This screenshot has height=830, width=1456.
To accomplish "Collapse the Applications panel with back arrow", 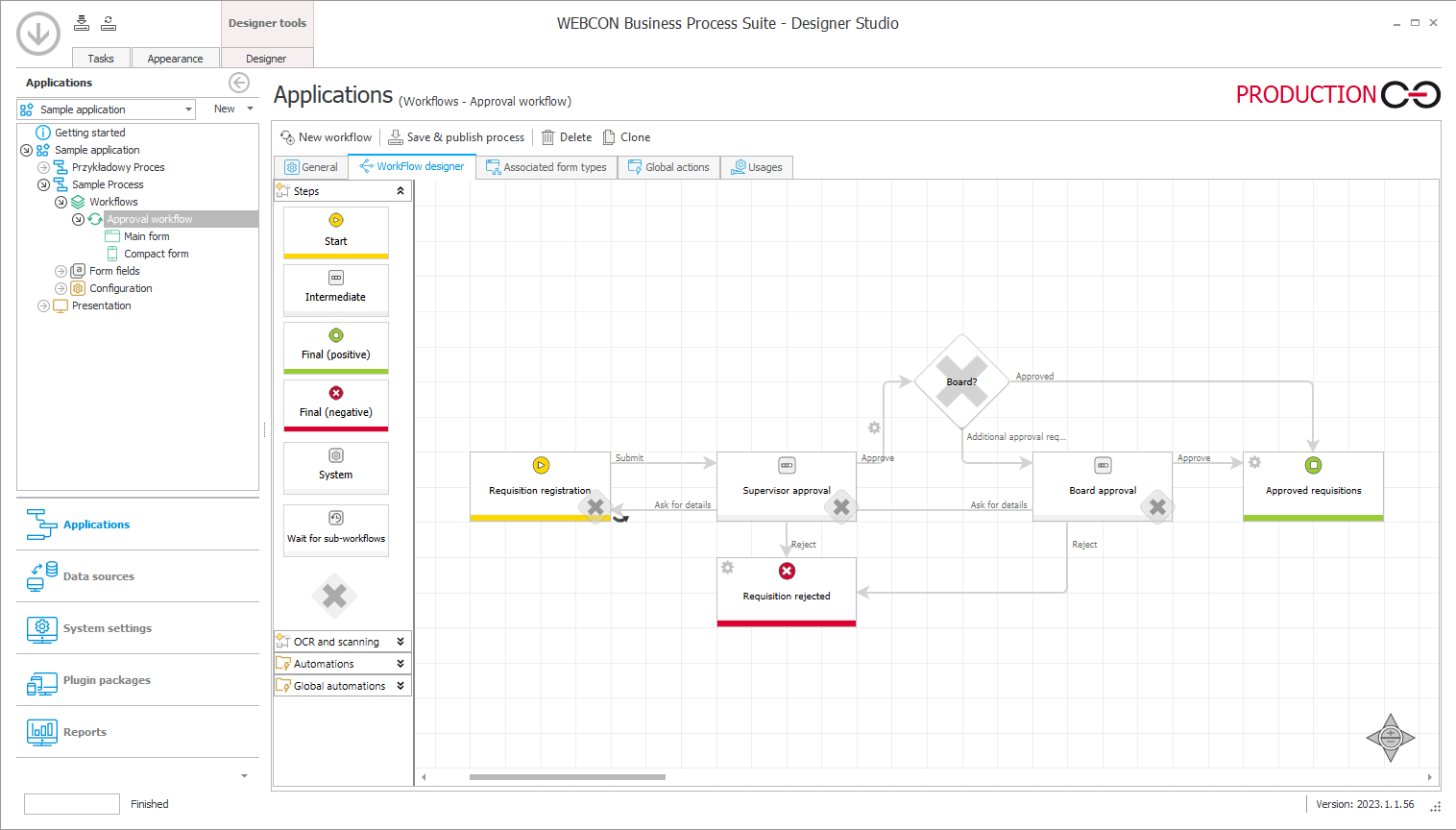I will [x=239, y=83].
